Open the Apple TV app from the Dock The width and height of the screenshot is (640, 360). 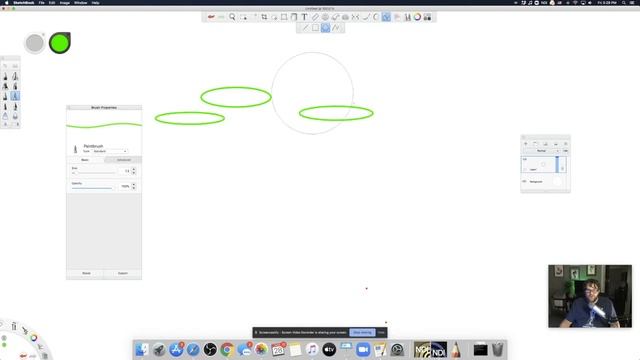329,350
